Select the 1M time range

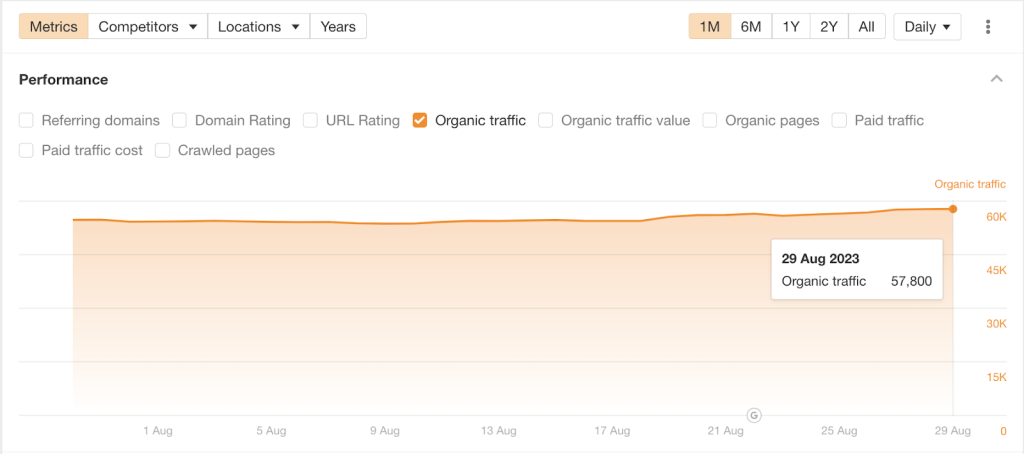(x=710, y=27)
